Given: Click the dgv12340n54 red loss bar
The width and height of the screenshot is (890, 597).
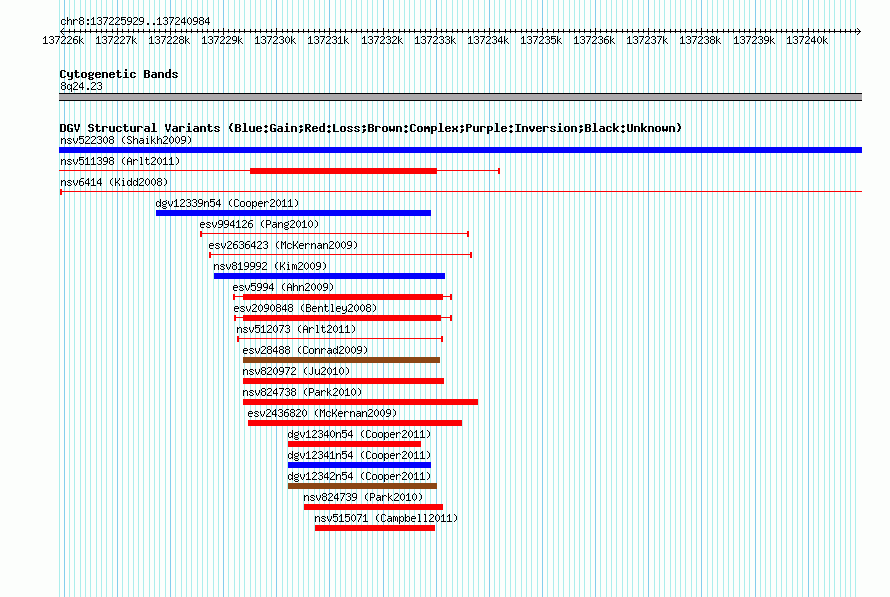Looking at the screenshot, I should (x=354, y=444).
